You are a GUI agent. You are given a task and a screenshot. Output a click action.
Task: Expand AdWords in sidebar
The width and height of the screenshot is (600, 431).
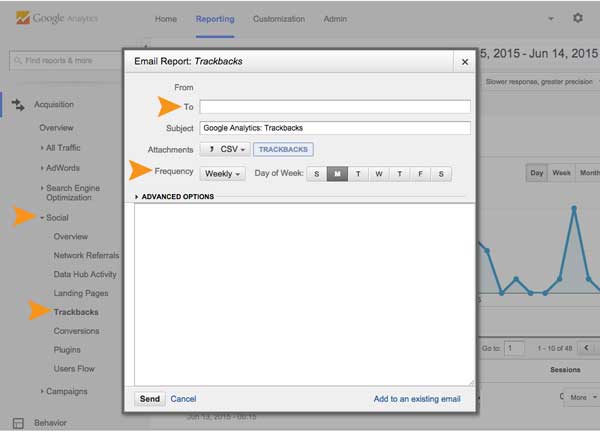click(61, 168)
